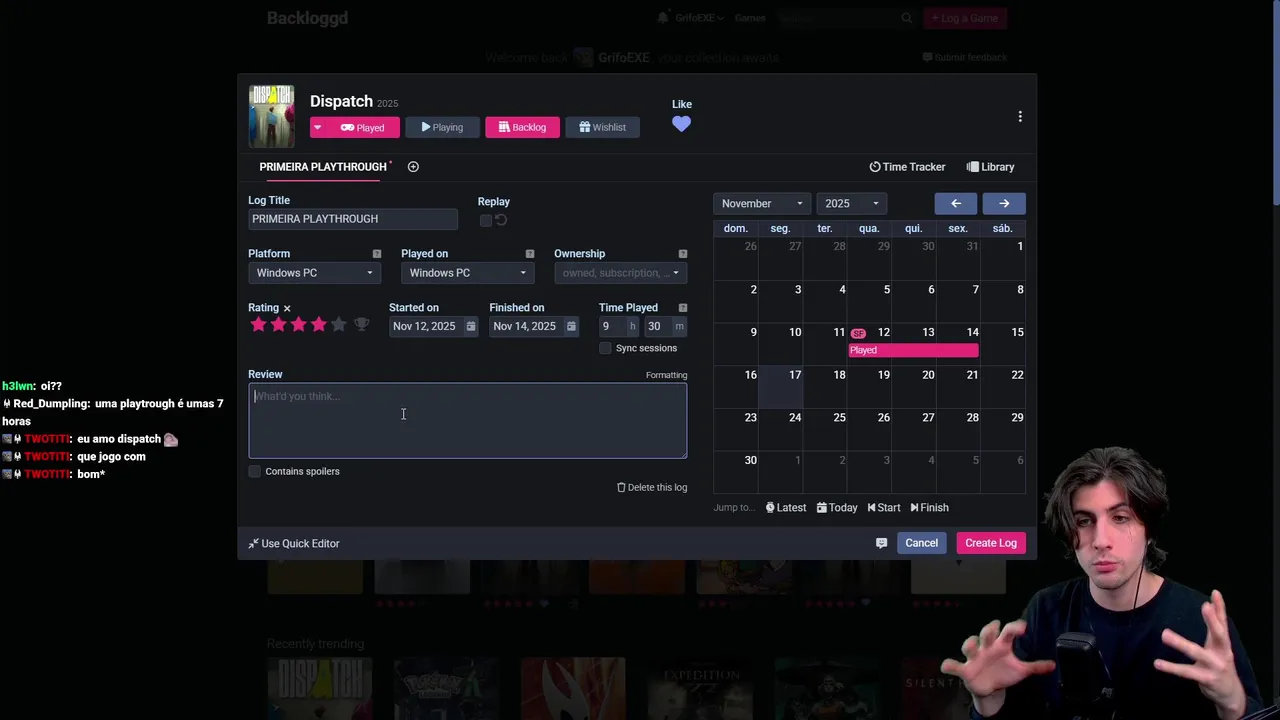Screen dimensions: 1280x720
Task: Click the hours played field
Action: (x=611, y=326)
